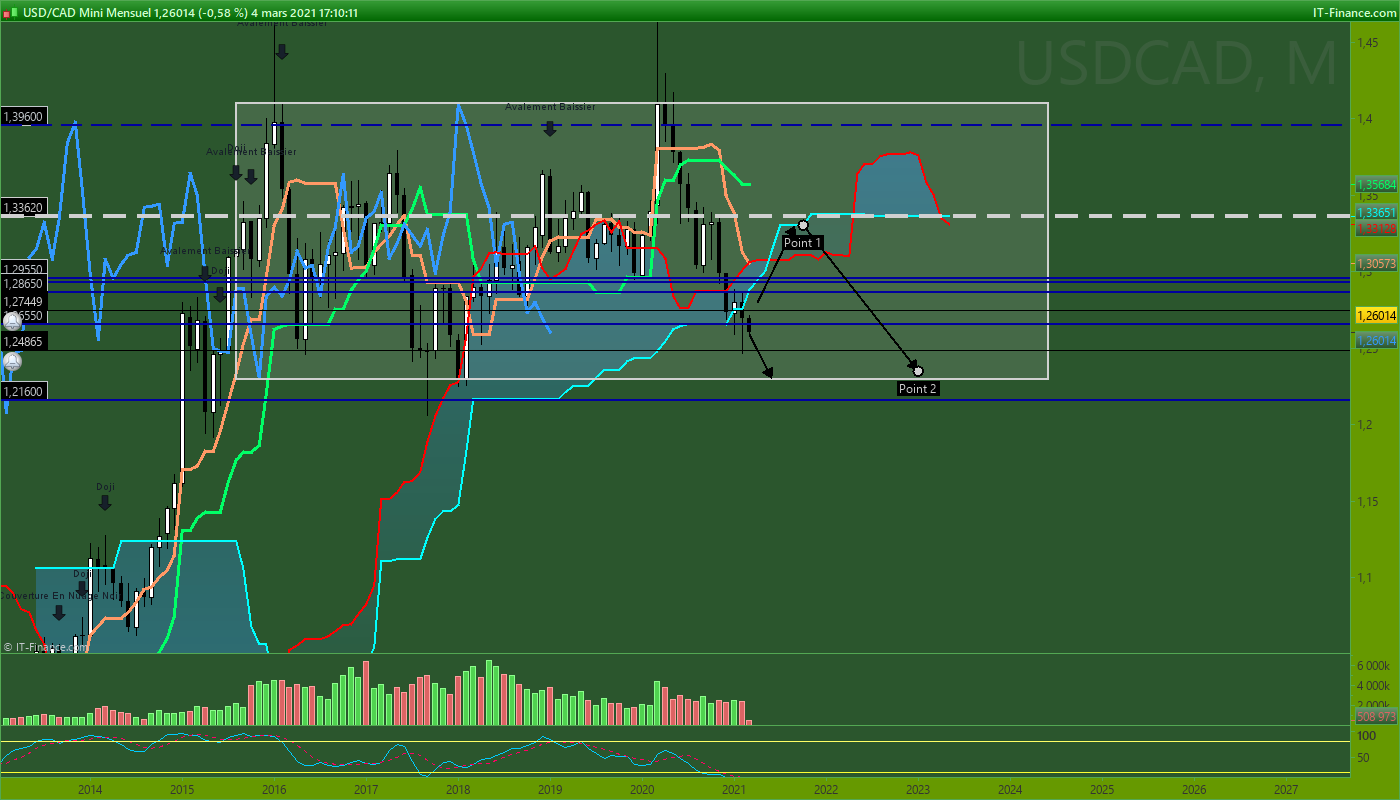Click the 100 oscillator scale tick
The width and height of the screenshot is (1400, 800).
coord(1366,736)
